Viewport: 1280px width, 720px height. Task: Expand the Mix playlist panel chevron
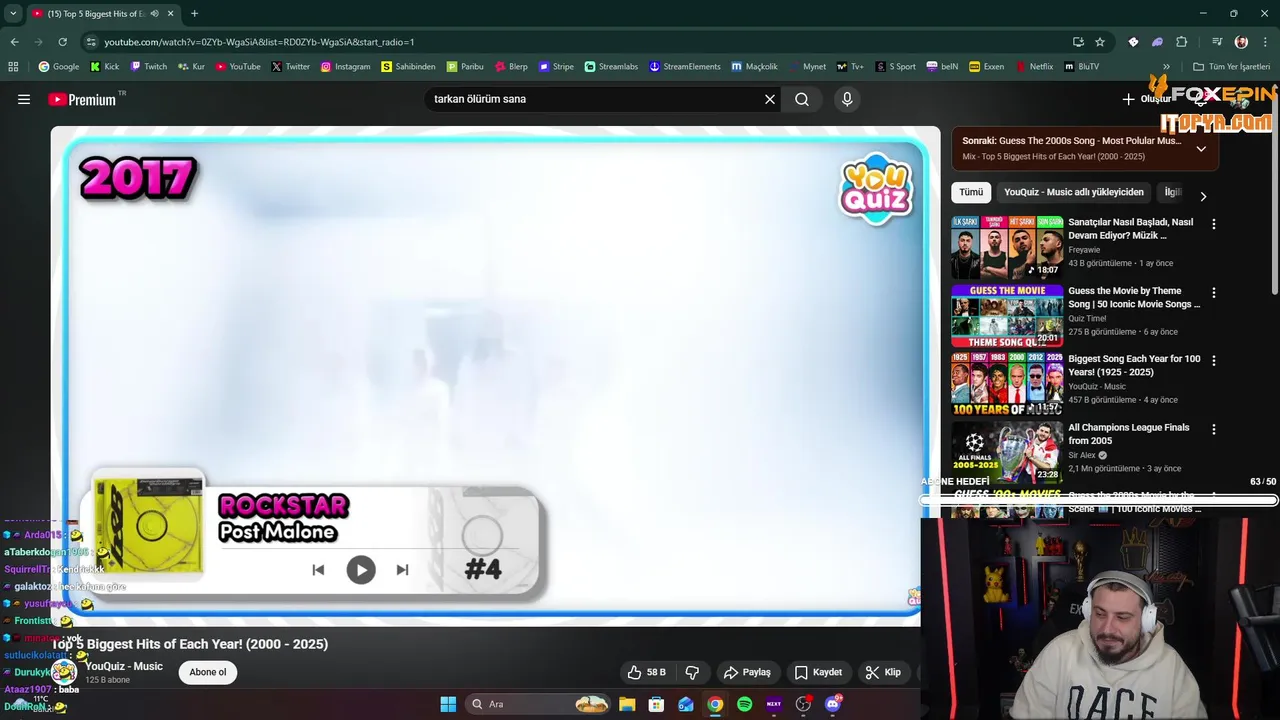[x=1201, y=149]
